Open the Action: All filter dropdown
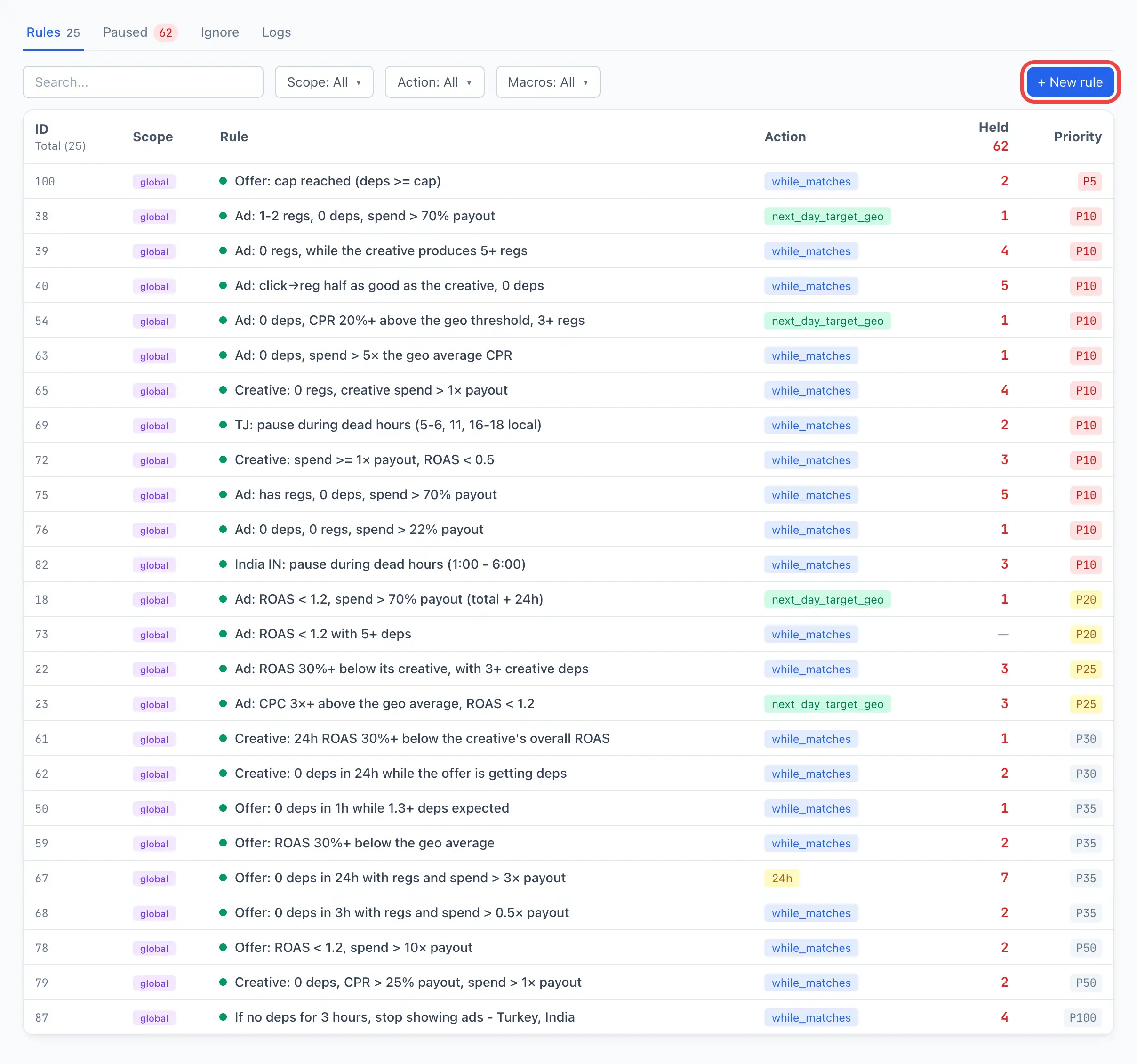1137x1064 pixels. (x=434, y=82)
